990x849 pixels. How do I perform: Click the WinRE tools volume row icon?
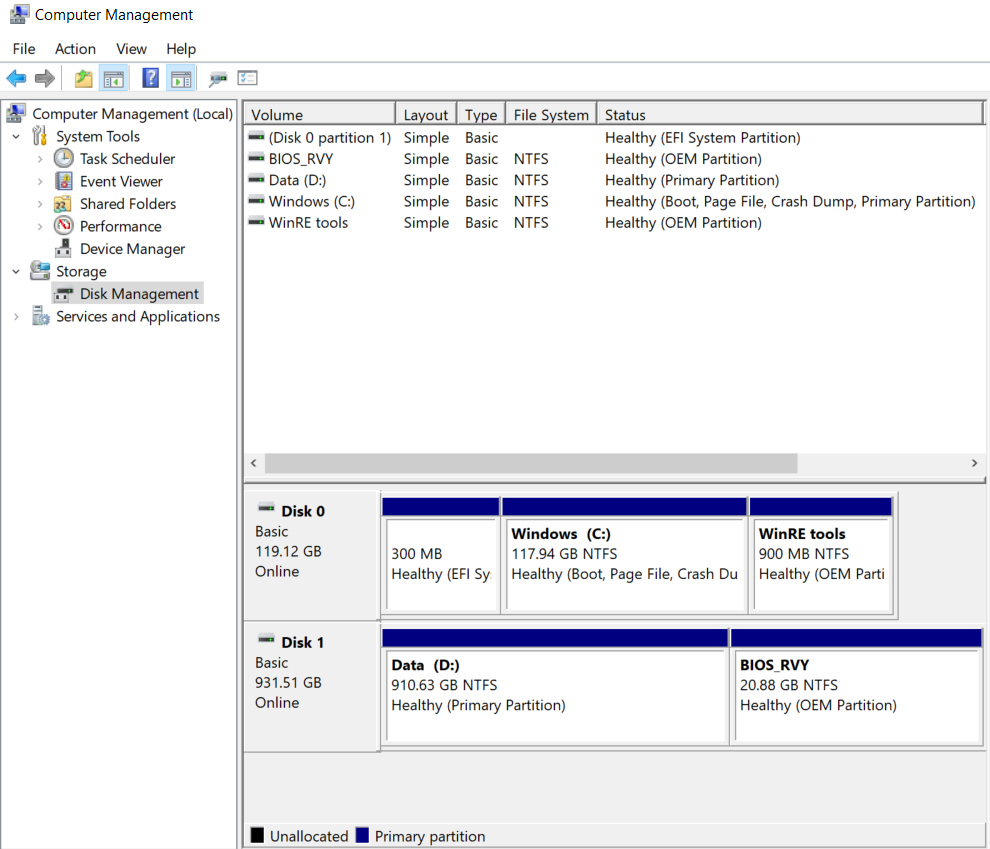(256, 222)
